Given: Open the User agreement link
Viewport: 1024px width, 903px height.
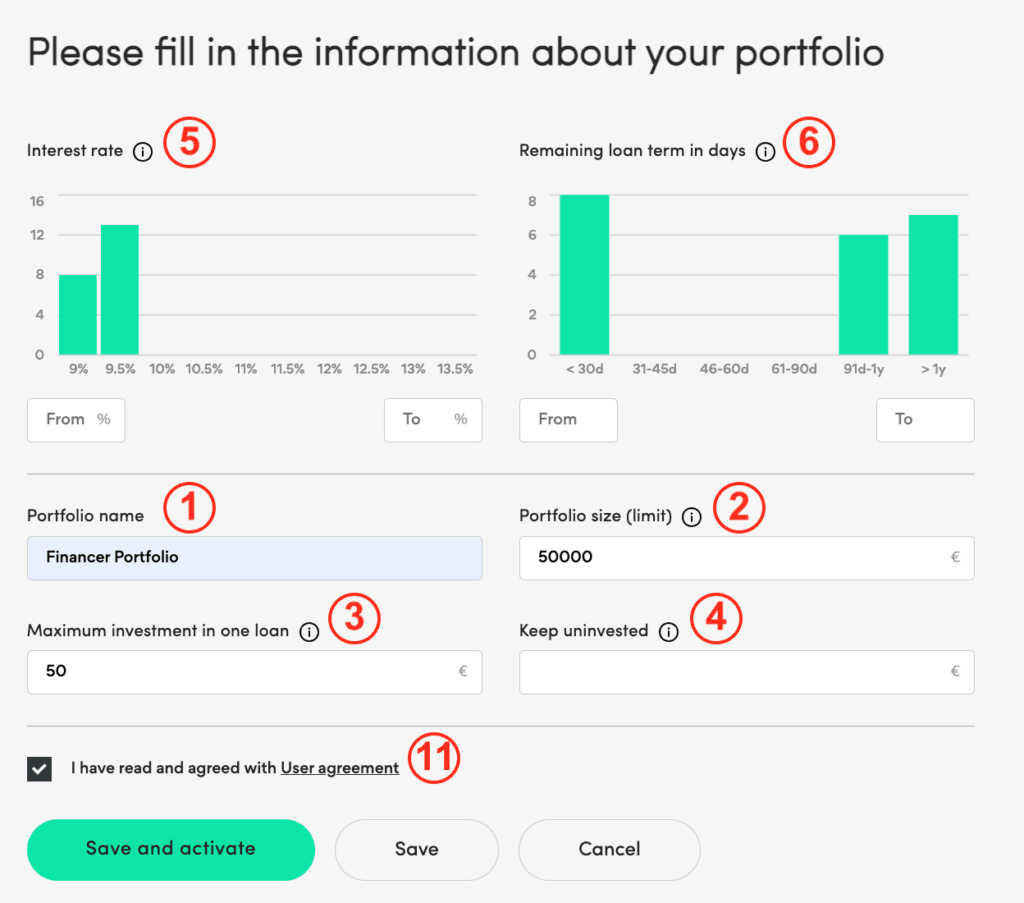Looking at the screenshot, I should (x=339, y=768).
